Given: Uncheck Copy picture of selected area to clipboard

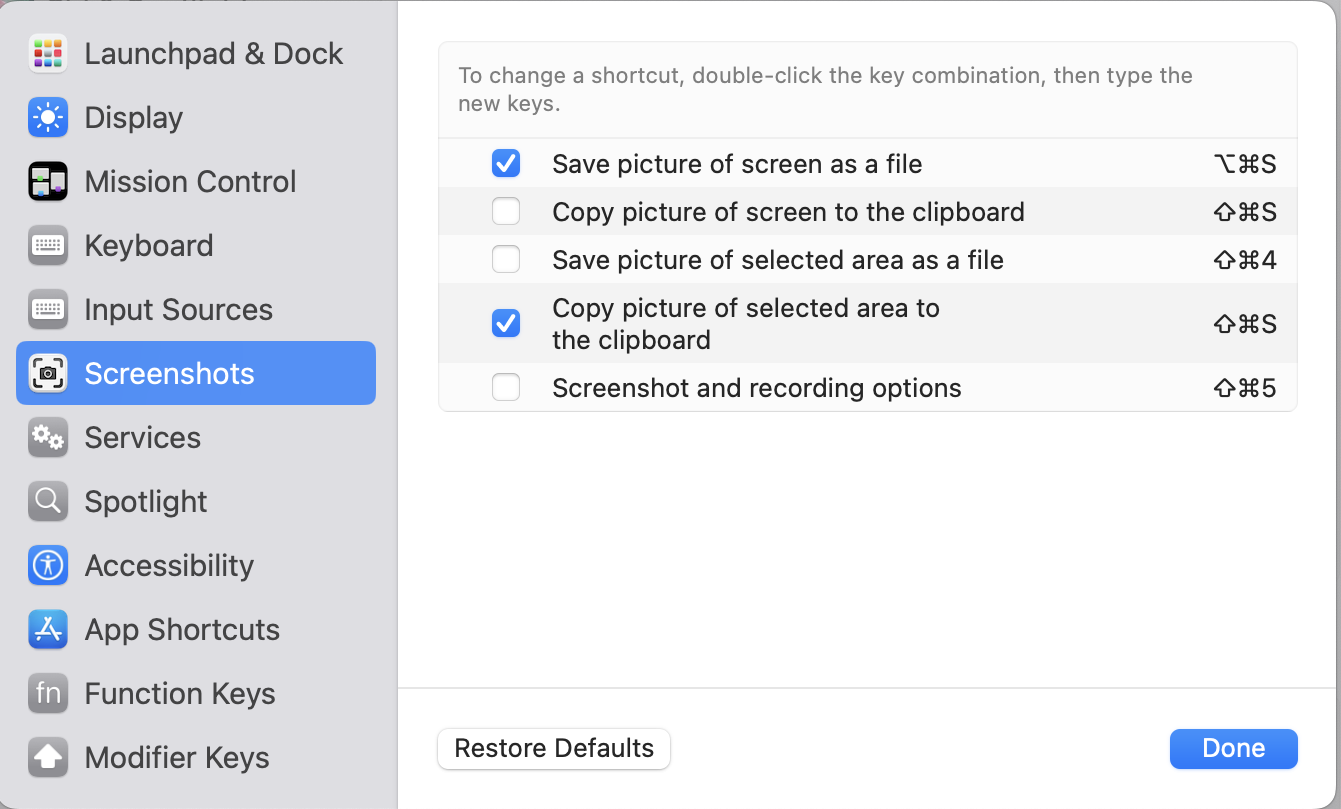Looking at the screenshot, I should click(506, 323).
